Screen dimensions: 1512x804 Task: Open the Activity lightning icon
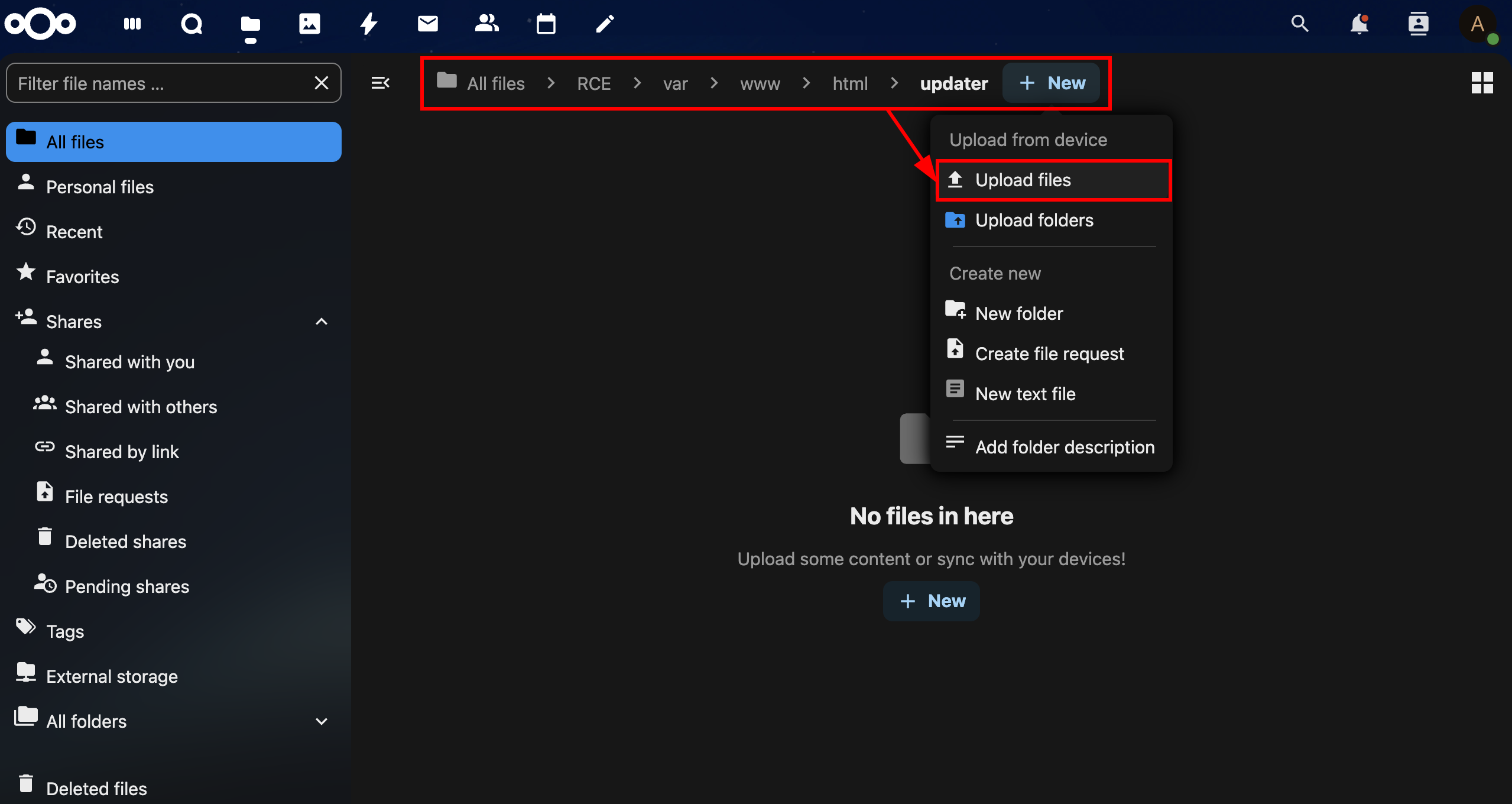(x=369, y=24)
